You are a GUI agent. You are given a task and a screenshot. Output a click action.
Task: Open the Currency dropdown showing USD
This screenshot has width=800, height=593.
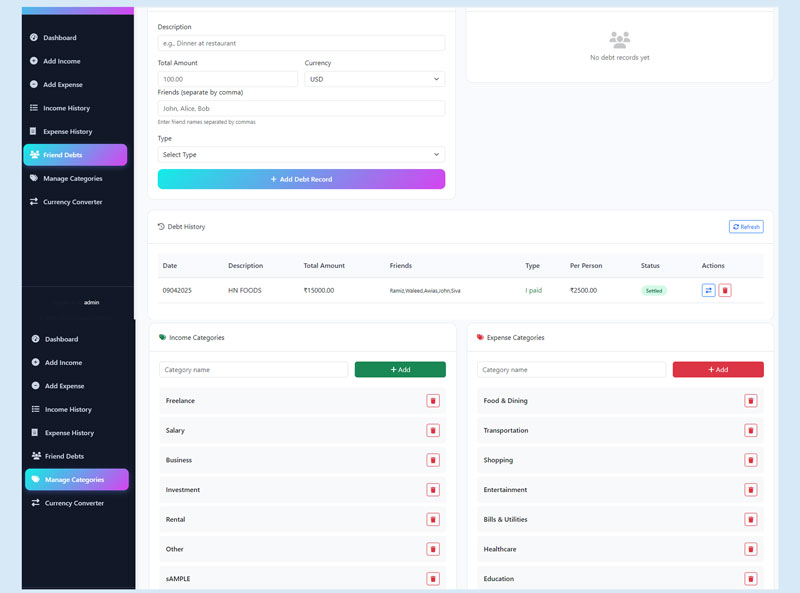coord(374,79)
